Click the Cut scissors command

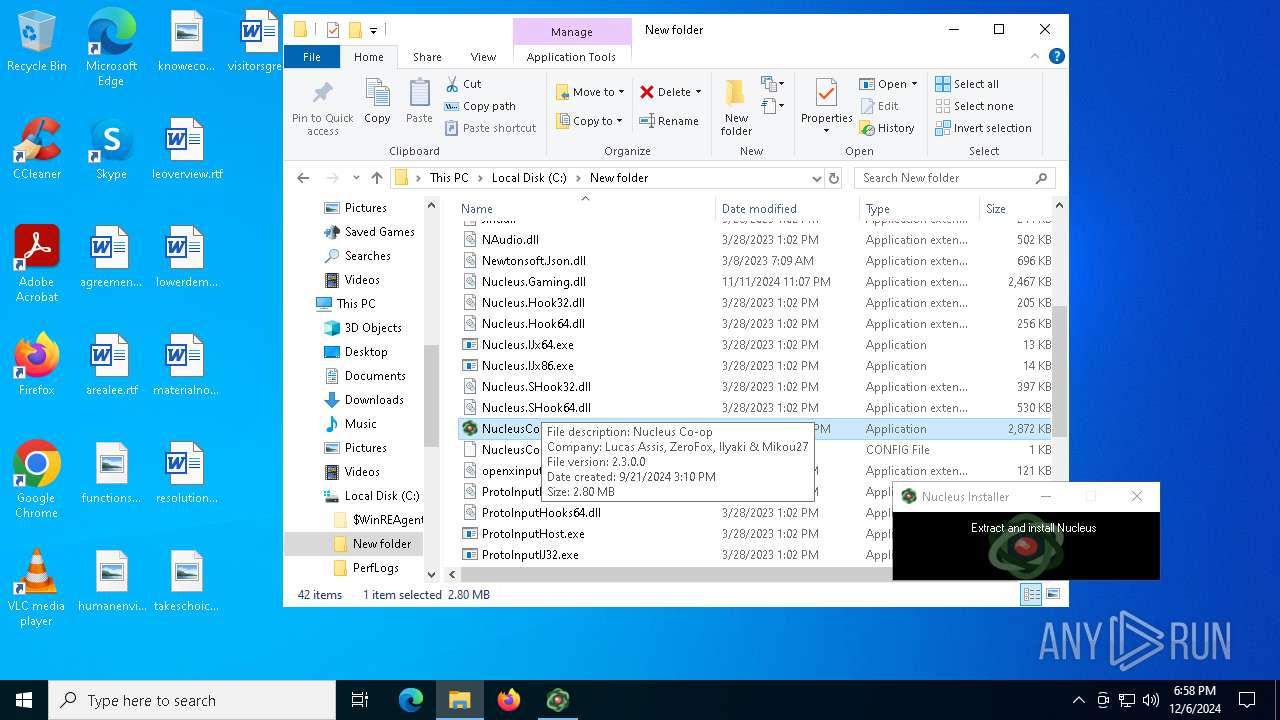coord(463,84)
